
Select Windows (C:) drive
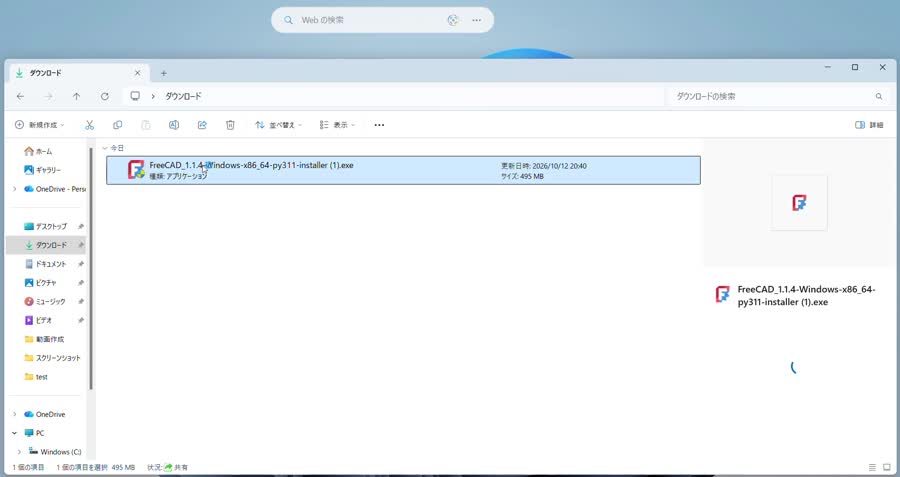[55, 452]
